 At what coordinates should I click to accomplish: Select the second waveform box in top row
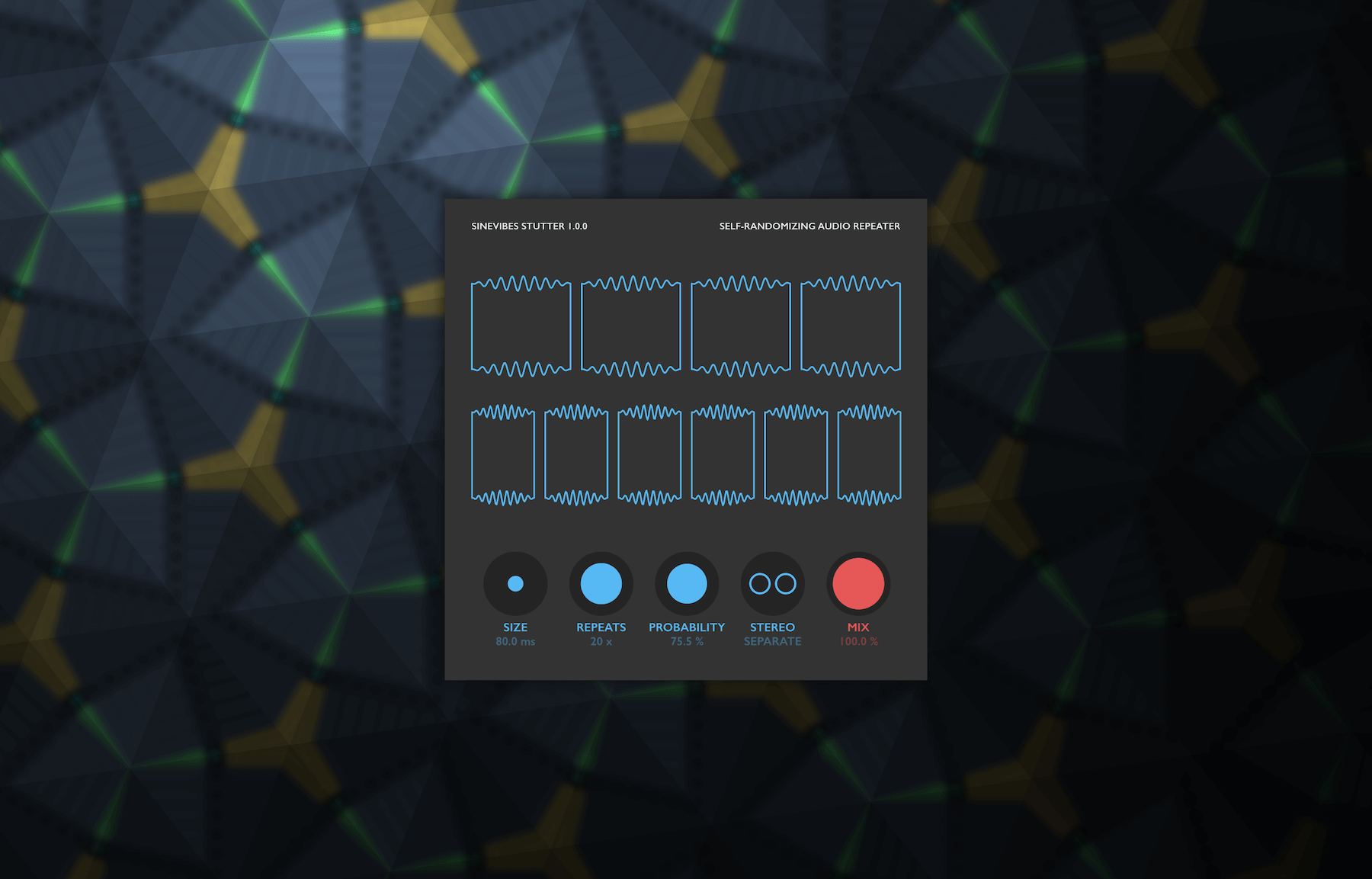click(x=631, y=326)
